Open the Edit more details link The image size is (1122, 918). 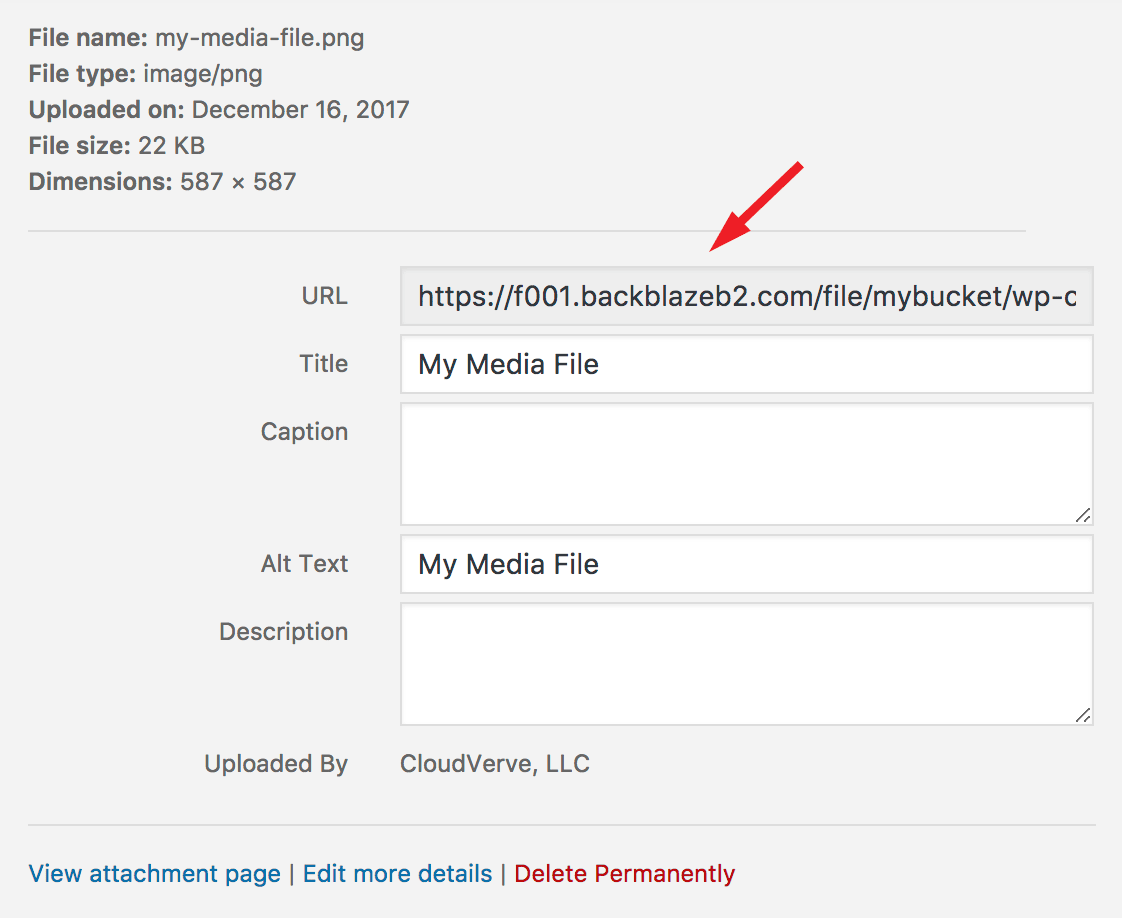pyautogui.click(x=397, y=874)
